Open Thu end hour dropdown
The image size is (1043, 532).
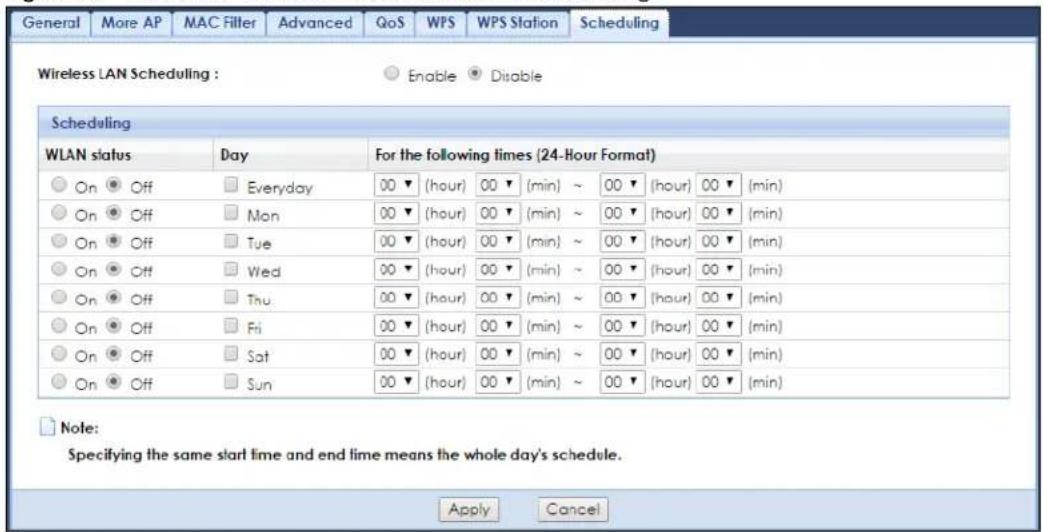coord(622,298)
